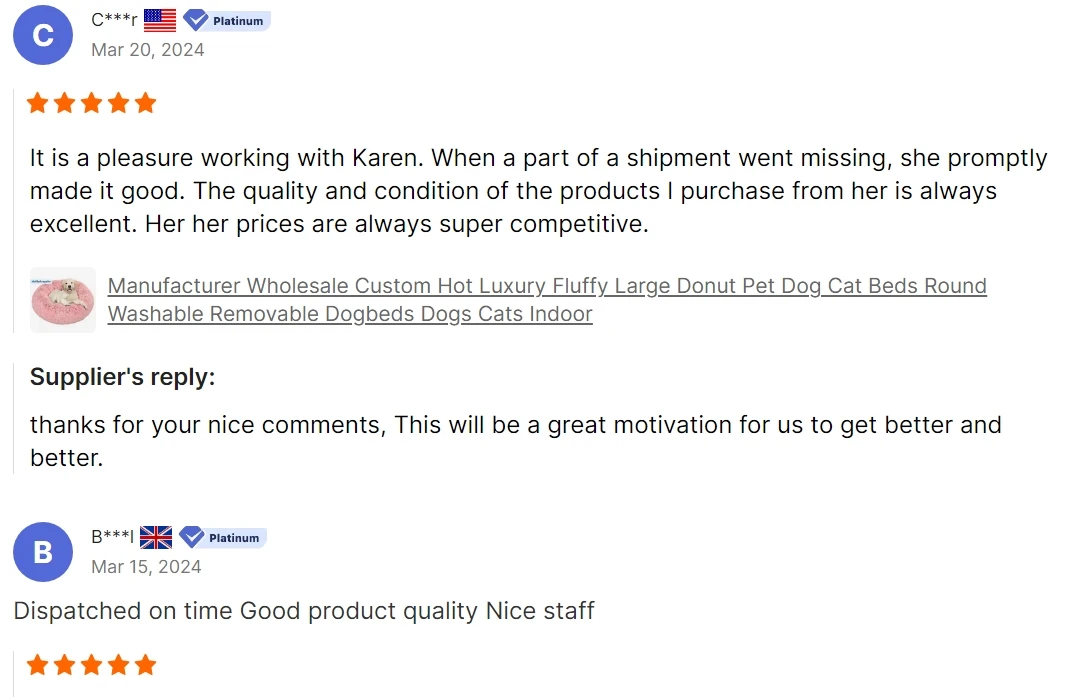The width and height of the screenshot is (1071, 697).
Task: Click the first star in C***r's rating
Action: tap(38, 103)
